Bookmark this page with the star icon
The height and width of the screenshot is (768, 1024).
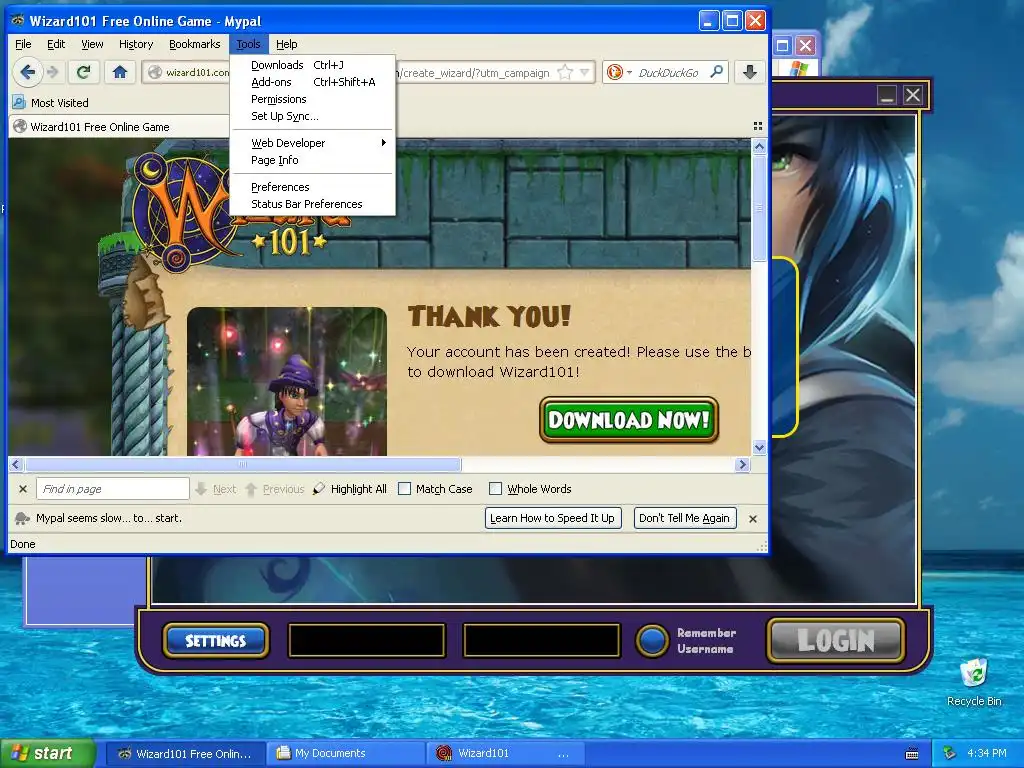tap(565, 72)
